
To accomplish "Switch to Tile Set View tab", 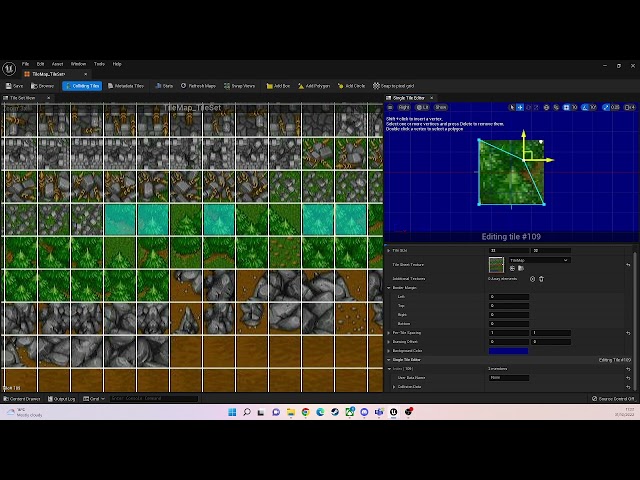I will click(22, 98).
